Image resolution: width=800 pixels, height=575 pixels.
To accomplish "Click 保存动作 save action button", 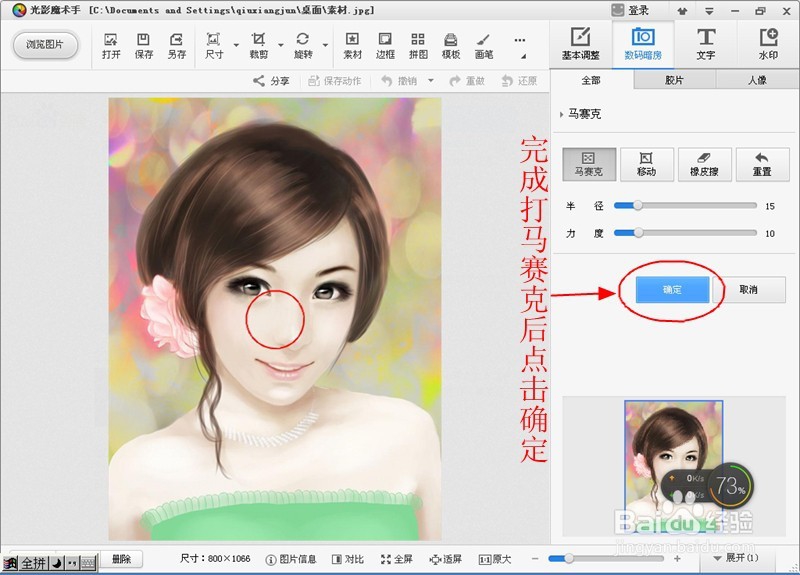I will 335,81.
